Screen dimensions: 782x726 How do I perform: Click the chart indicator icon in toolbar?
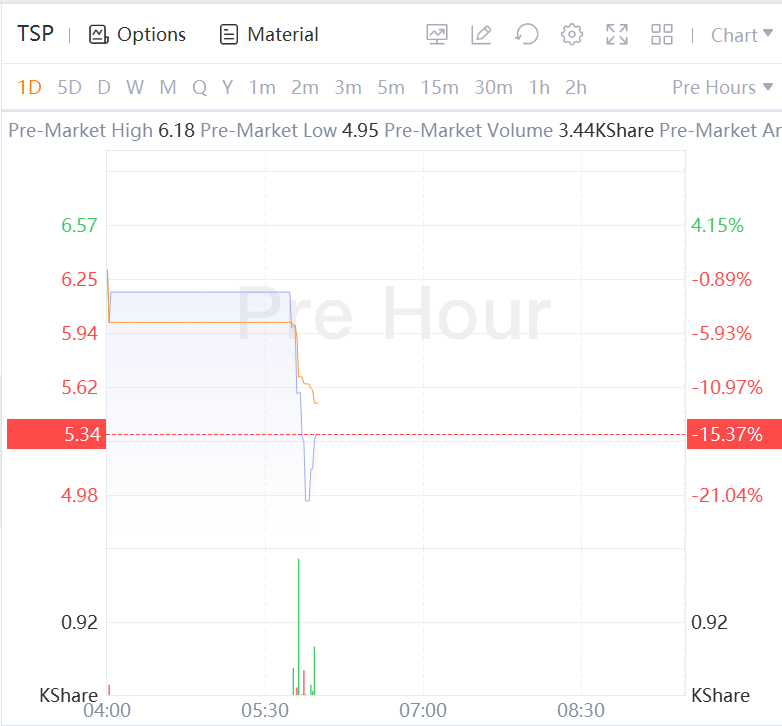click(437, 35)
